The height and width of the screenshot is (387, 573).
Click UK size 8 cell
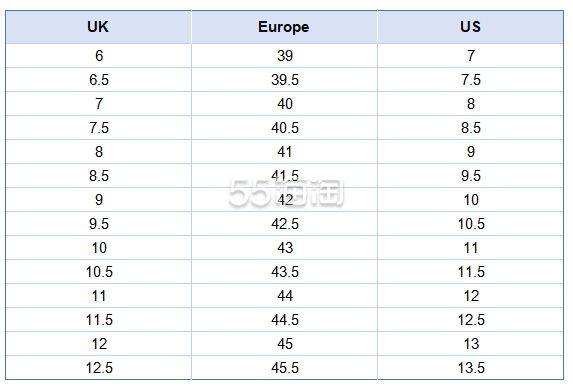pyautogui.click(x=98, y=152)
